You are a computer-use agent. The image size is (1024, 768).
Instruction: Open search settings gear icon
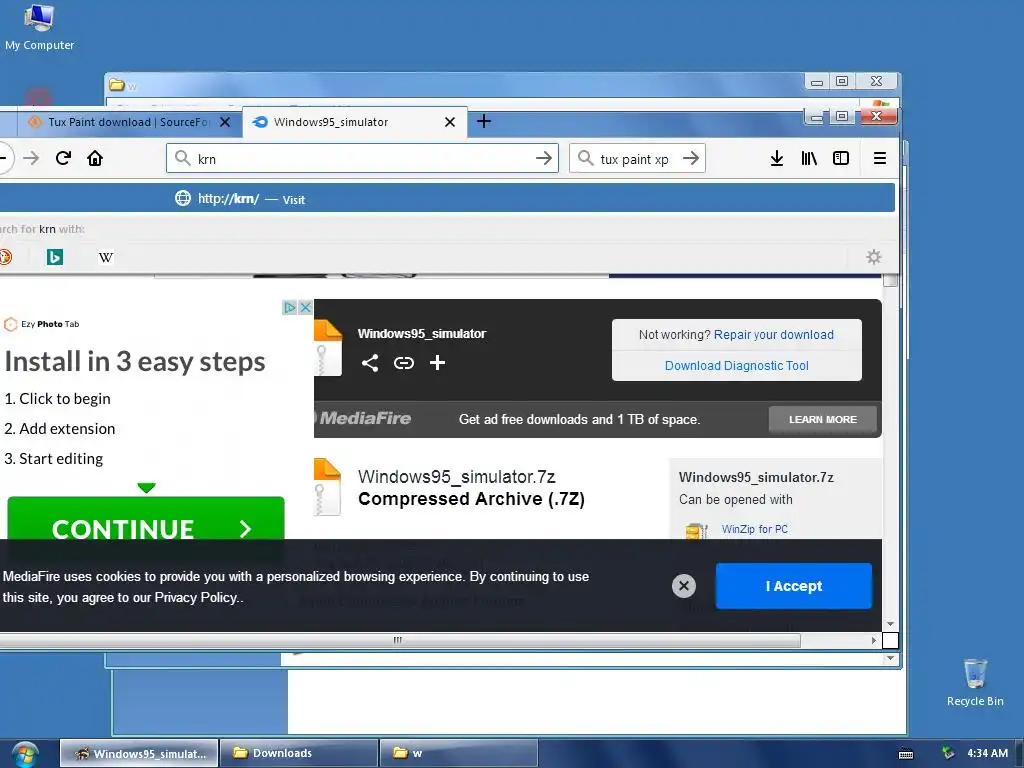pos(874,257)
